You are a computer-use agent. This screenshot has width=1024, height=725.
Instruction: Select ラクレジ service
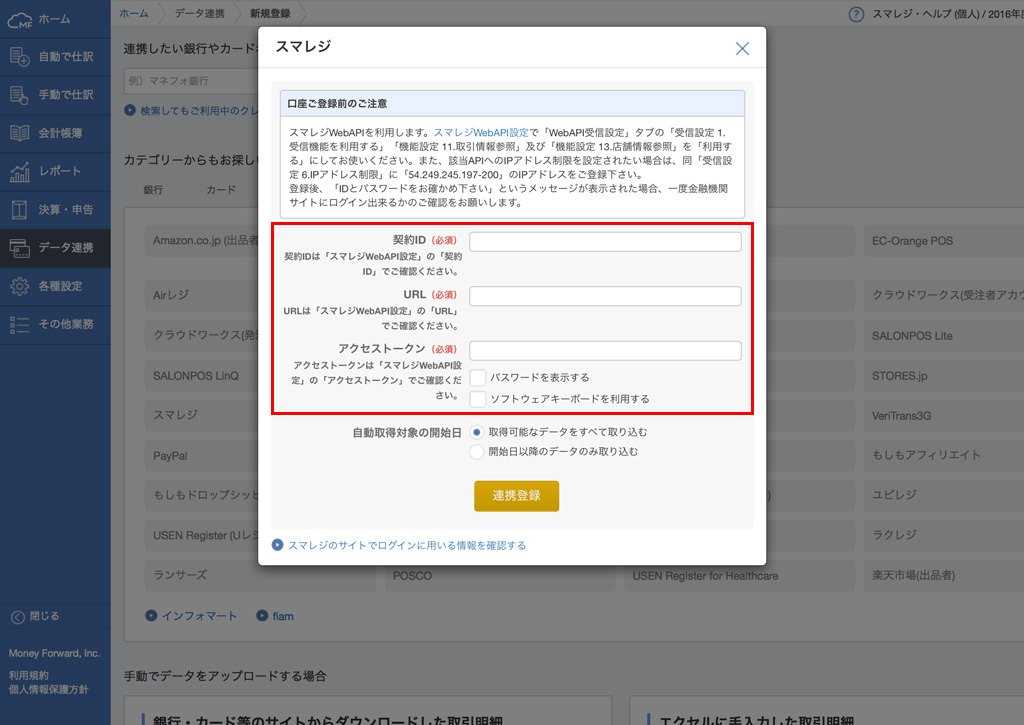pos(944,535)
